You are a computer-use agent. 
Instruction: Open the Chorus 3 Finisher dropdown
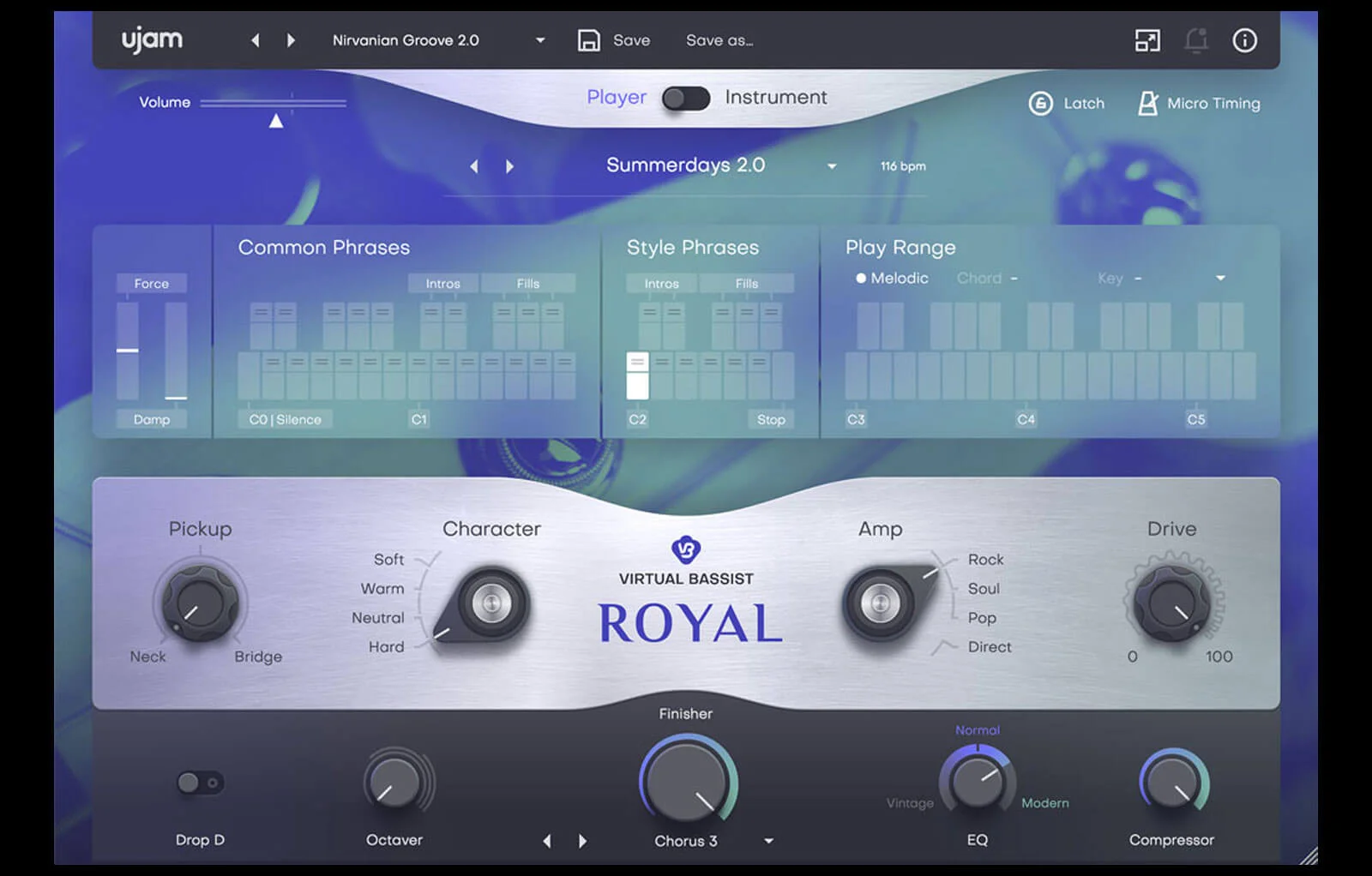tap(769, 841)
